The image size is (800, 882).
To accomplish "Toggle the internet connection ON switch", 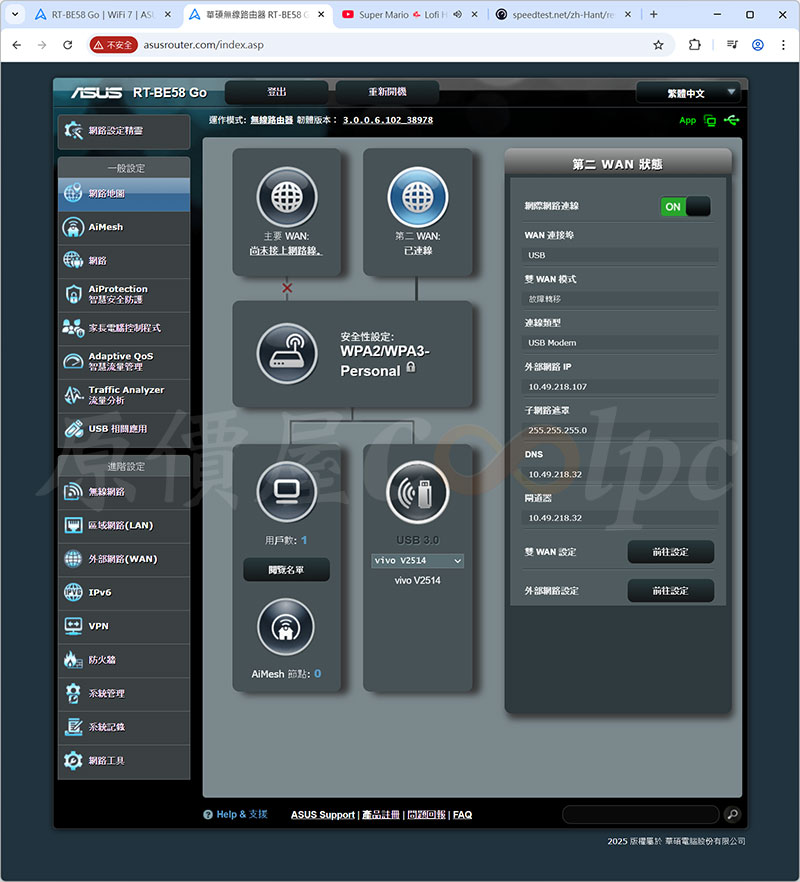I will pyautogui.click(x=685, y=207).
